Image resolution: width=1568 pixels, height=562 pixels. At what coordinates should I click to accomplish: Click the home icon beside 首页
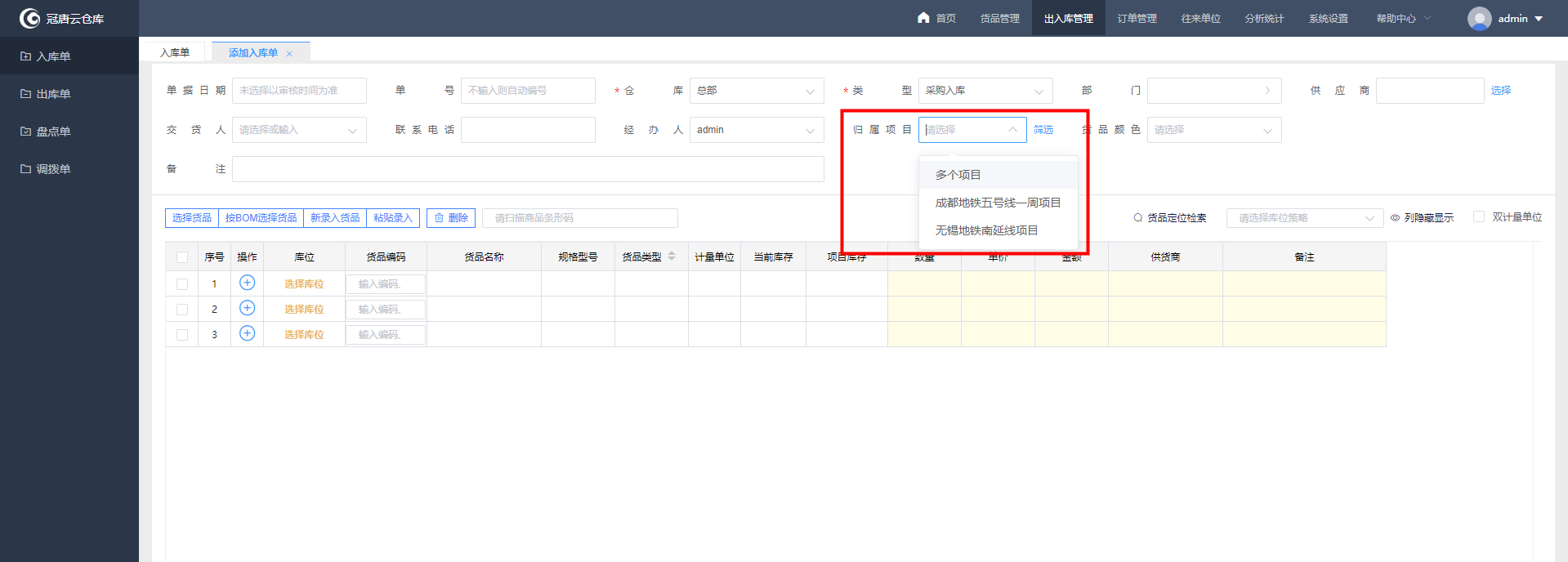click(923, 17)
